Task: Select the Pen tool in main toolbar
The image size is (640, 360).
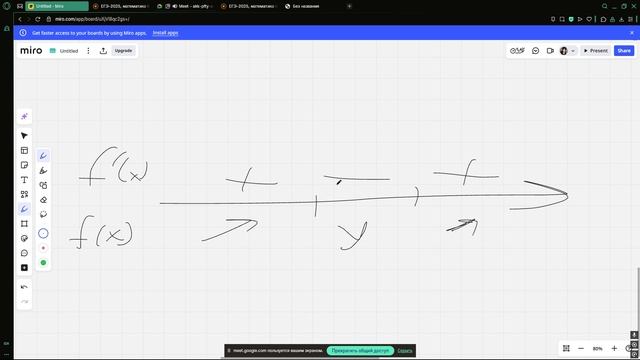Action: tap(24, 209)
